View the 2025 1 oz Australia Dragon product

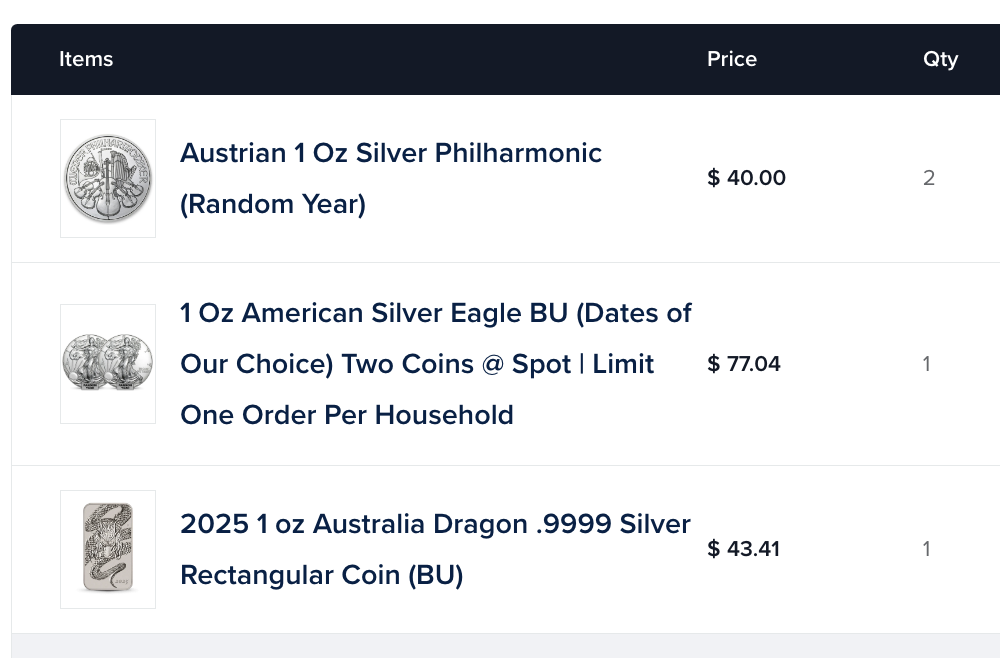click(x=435, y=525)
